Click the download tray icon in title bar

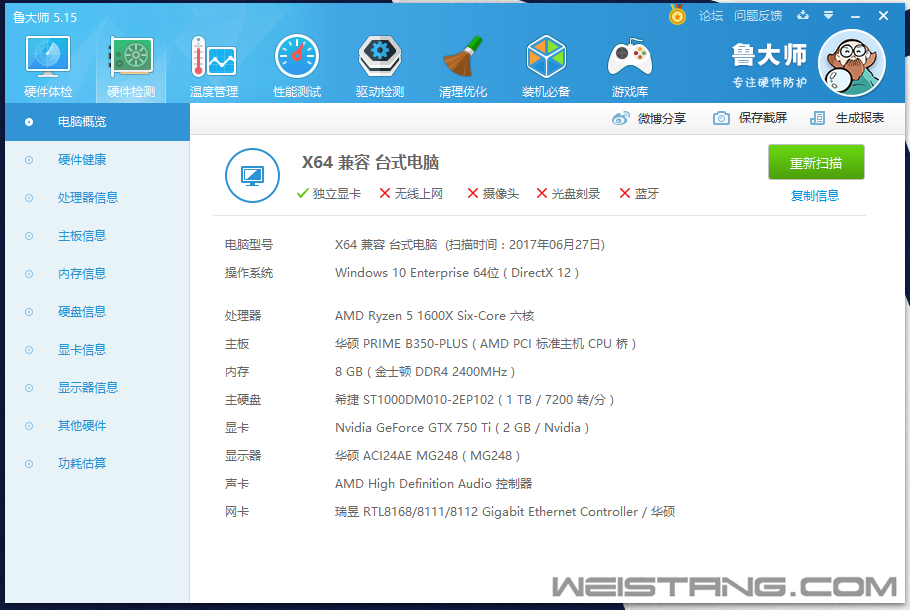tap(803, 15)
